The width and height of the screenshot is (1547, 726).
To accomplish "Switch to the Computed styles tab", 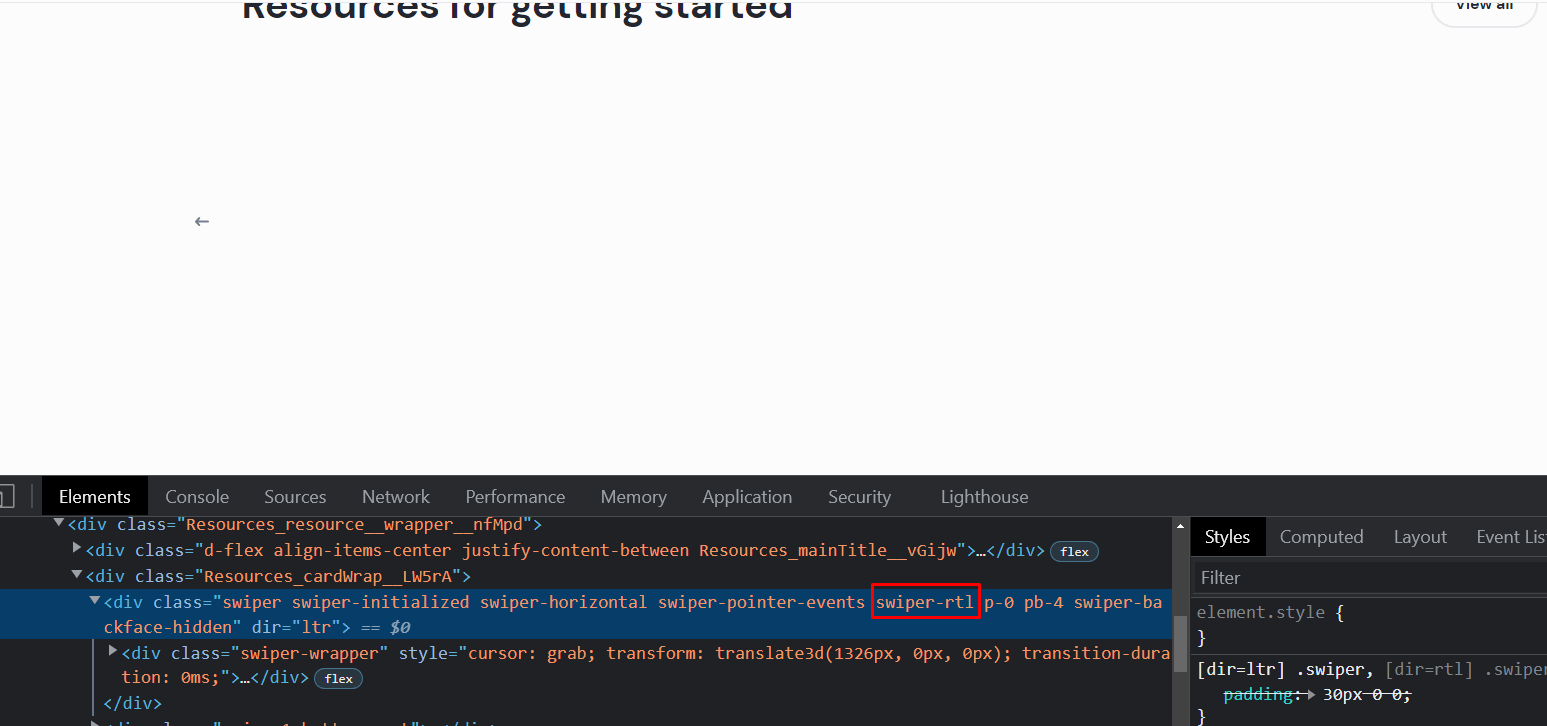I will tap(1321, 536).
